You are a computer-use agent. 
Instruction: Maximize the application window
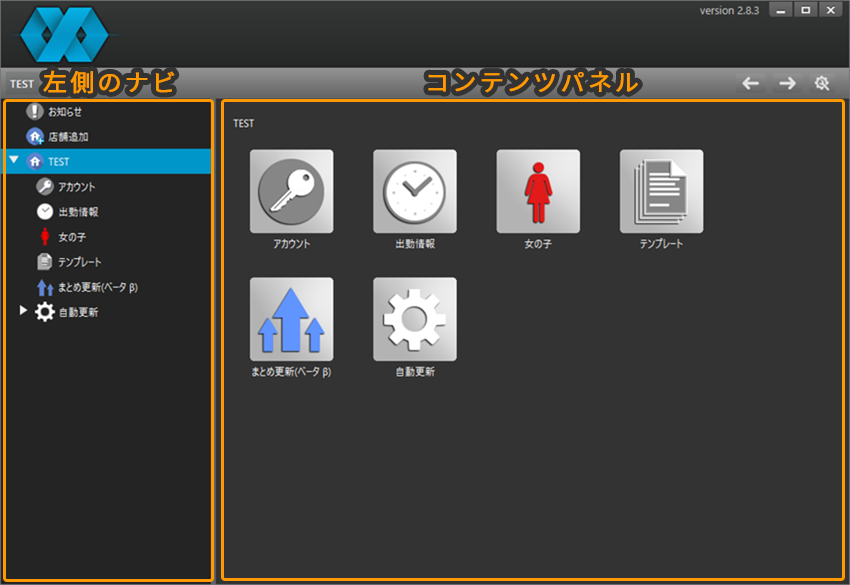(x=806, y=10)
